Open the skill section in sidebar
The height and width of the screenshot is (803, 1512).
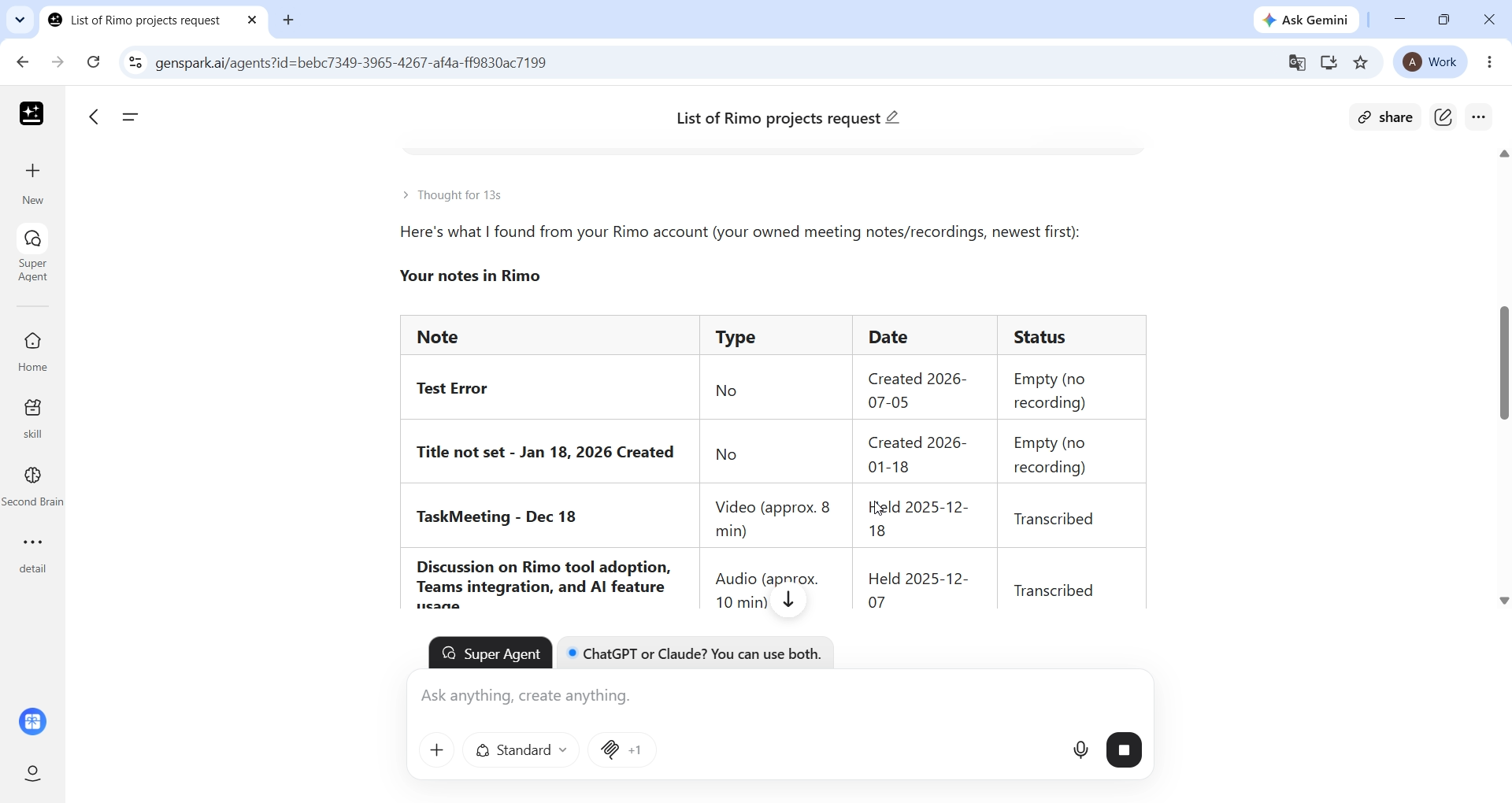[33, 418]
